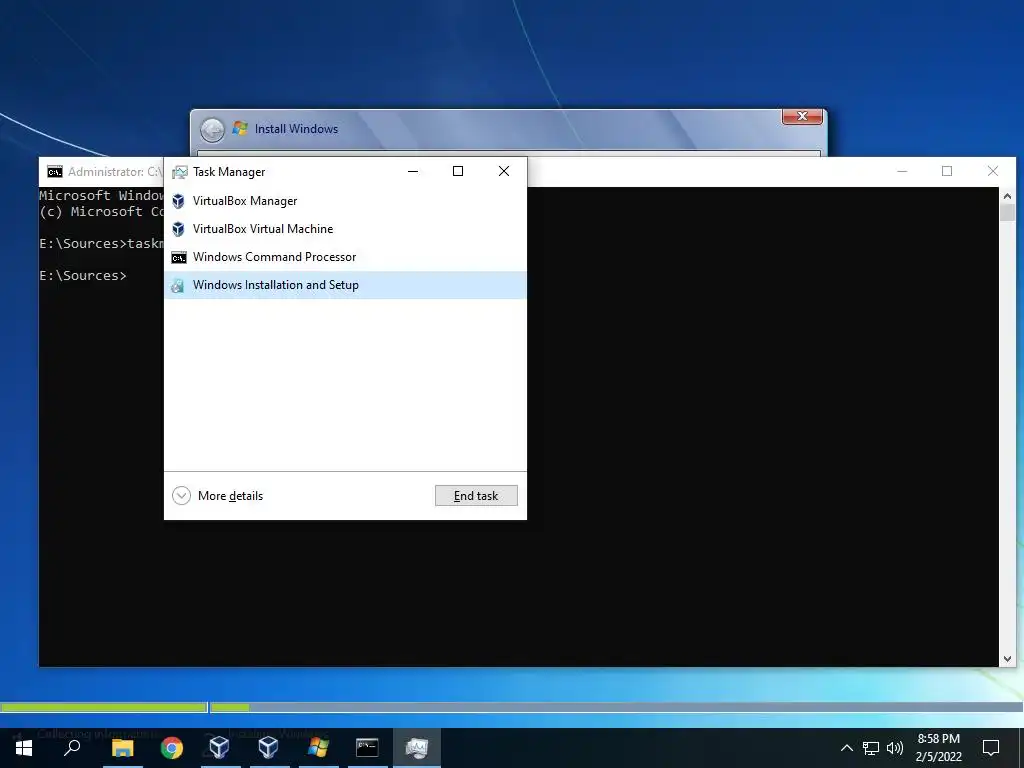
Task: Click the Command Prompt scrollbar up arrow
Action: click(1007, 196)
